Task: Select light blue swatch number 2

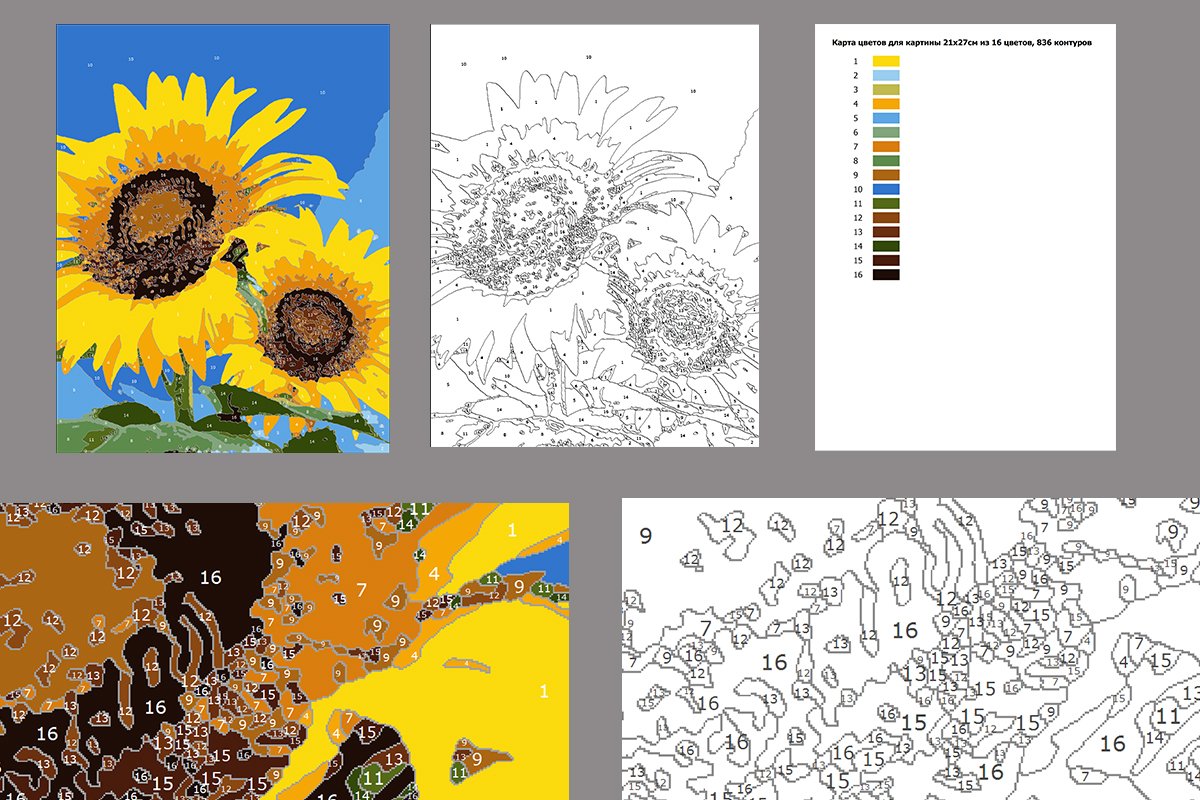Action: [x=885, y=75]
